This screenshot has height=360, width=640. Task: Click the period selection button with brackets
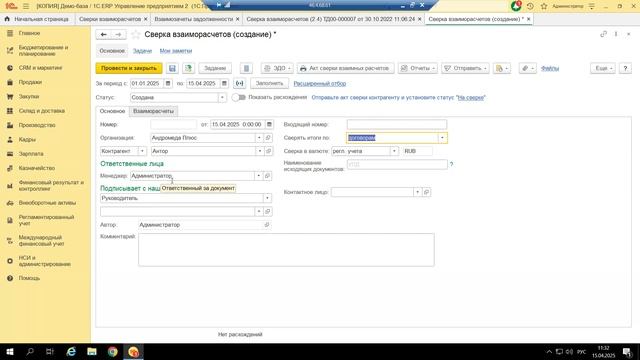coord(240,83)
